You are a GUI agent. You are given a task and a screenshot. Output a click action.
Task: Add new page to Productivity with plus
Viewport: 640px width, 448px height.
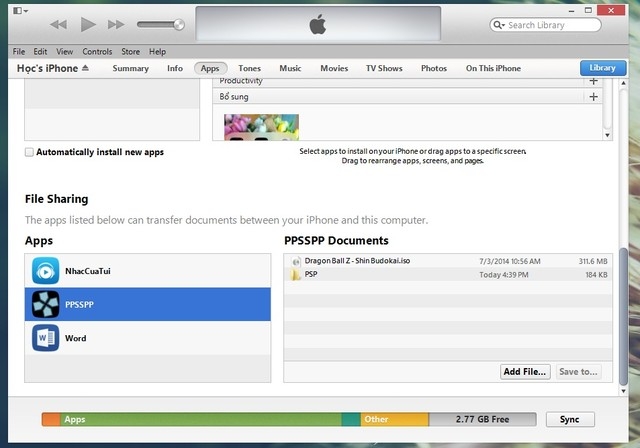593,81
